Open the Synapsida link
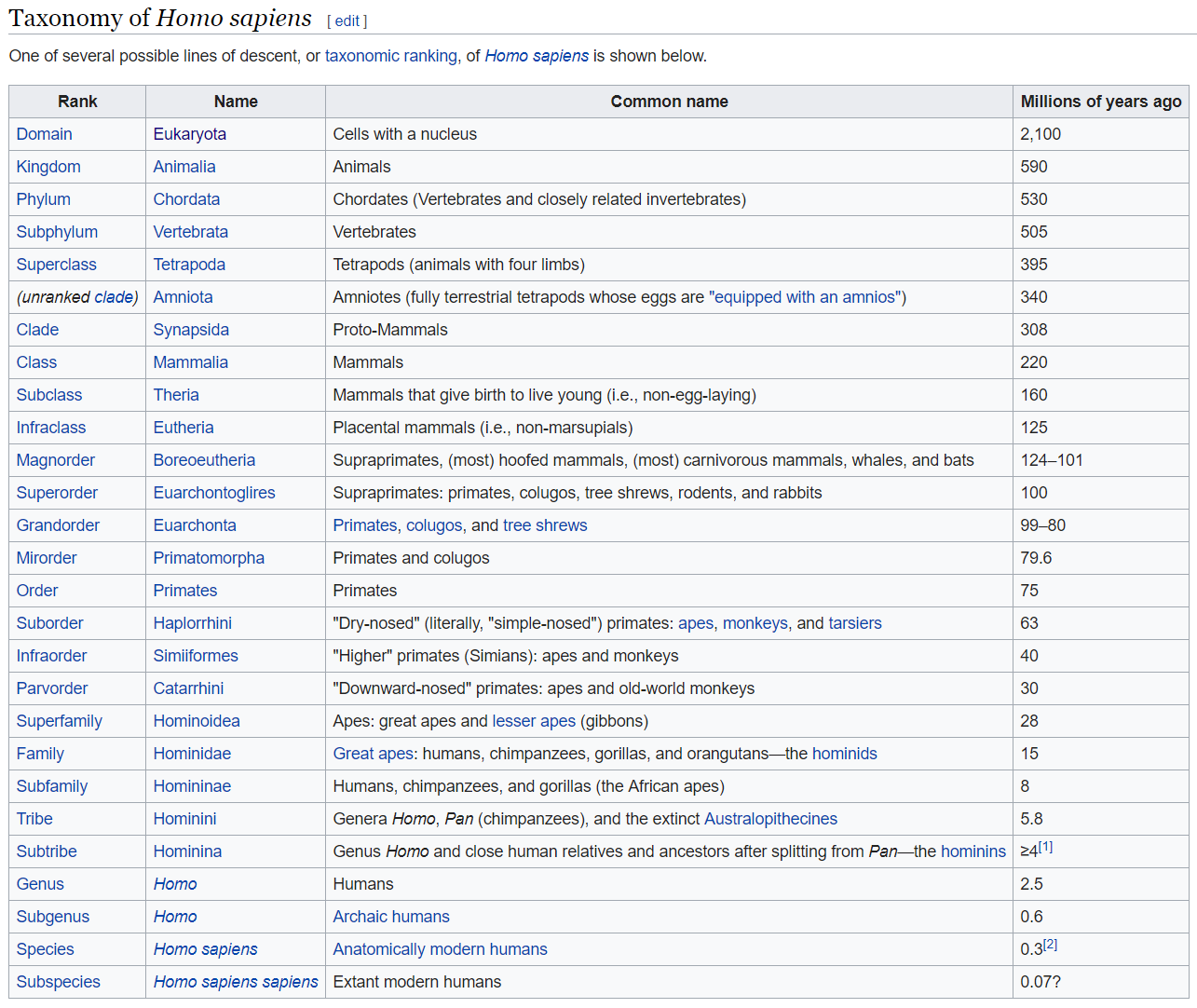 pyautogui.click(x=191, y=330)
